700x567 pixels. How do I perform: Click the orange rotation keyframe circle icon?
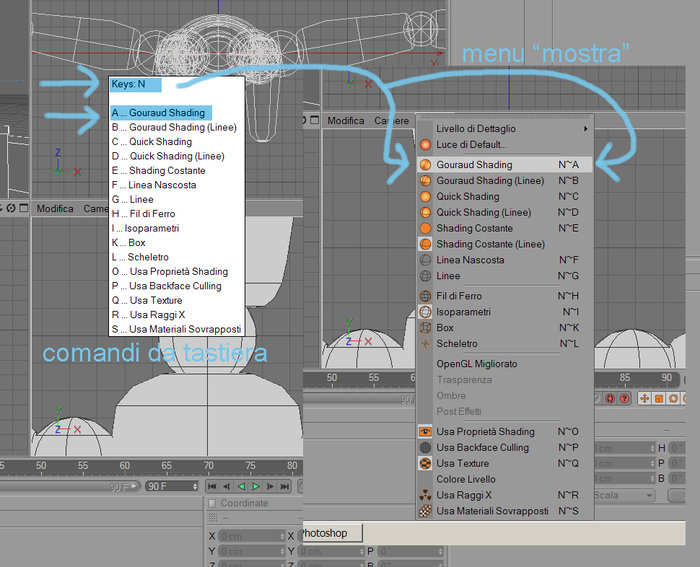coord(674,398)
